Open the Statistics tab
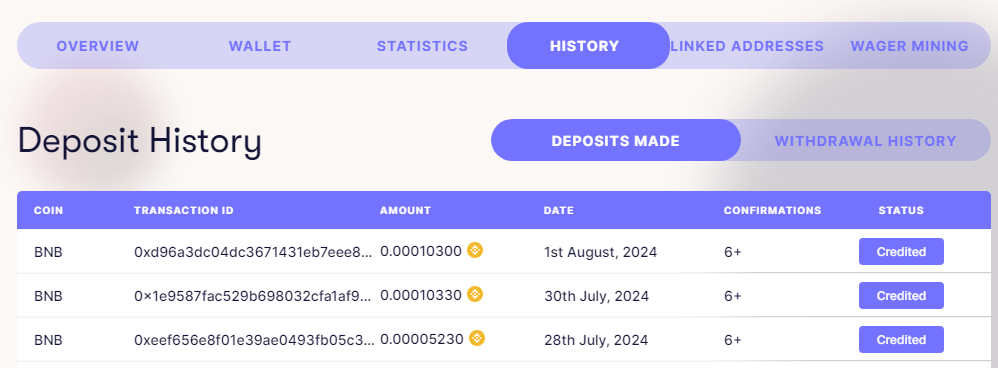 point(422,46)
